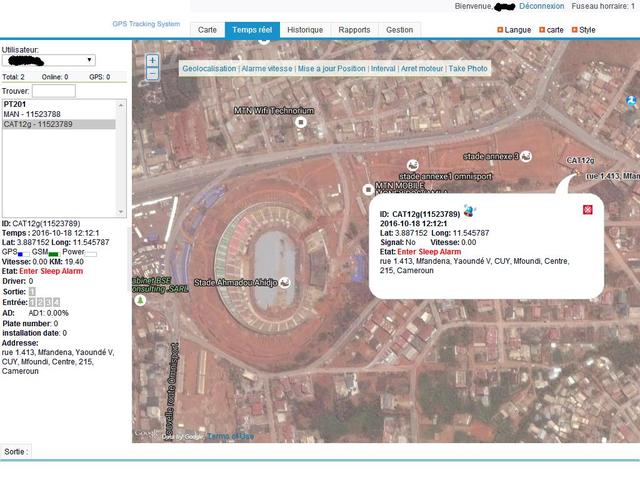
Task: Click the carte orange square icon
Action: point(542,30)
